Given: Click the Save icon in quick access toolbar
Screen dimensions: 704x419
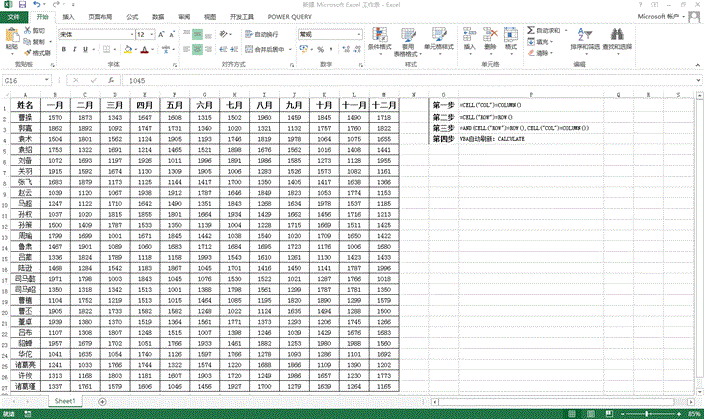Looking at the screenshot, I should coord(21,5).
